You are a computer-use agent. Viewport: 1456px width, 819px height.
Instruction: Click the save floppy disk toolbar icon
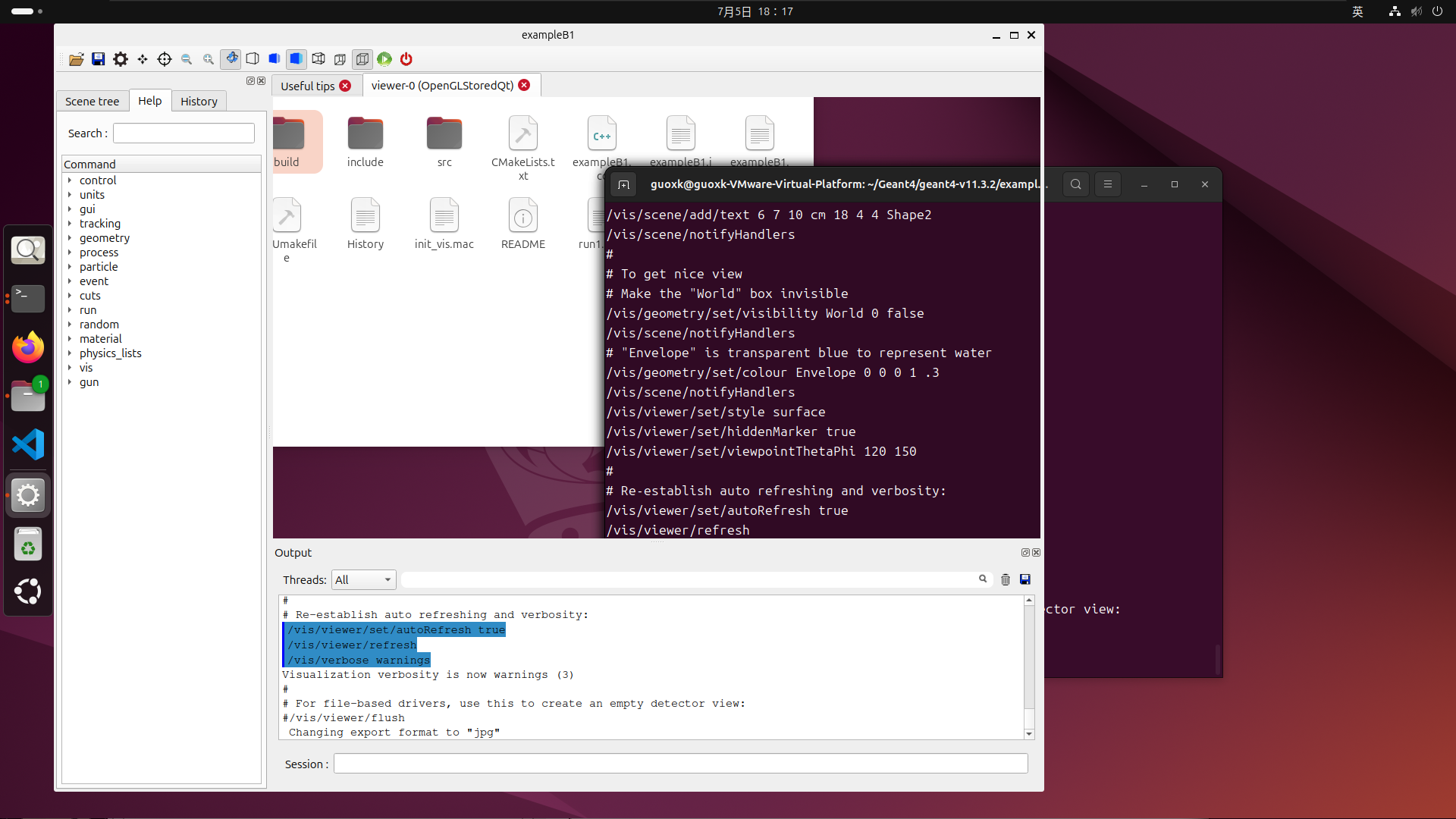(x=99, y=59)
